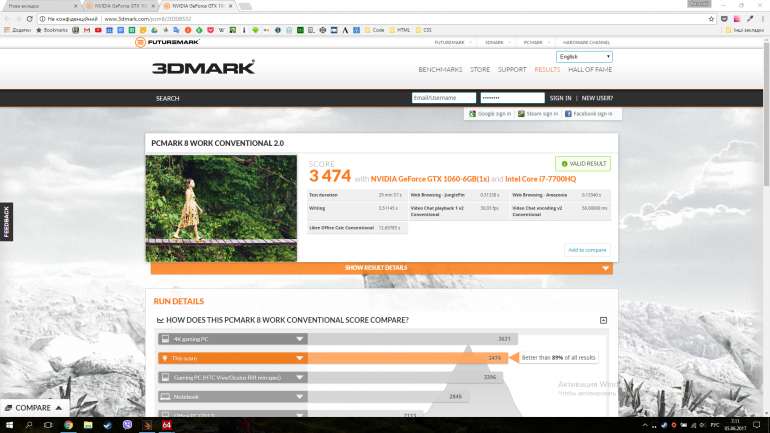Open the CSS bookmarks folder
This screenshot has height=433, width=770.
(424, 30)
